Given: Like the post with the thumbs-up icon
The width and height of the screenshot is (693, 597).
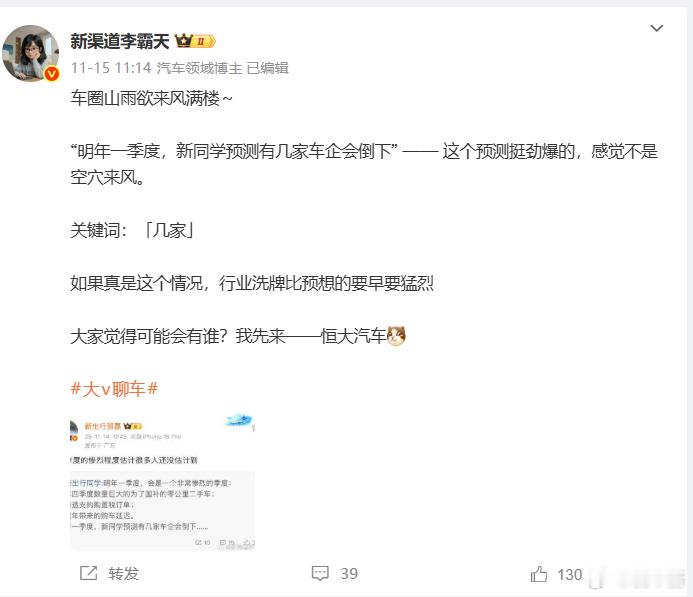Looking at the screenshot, I should [x=539, y=574].
